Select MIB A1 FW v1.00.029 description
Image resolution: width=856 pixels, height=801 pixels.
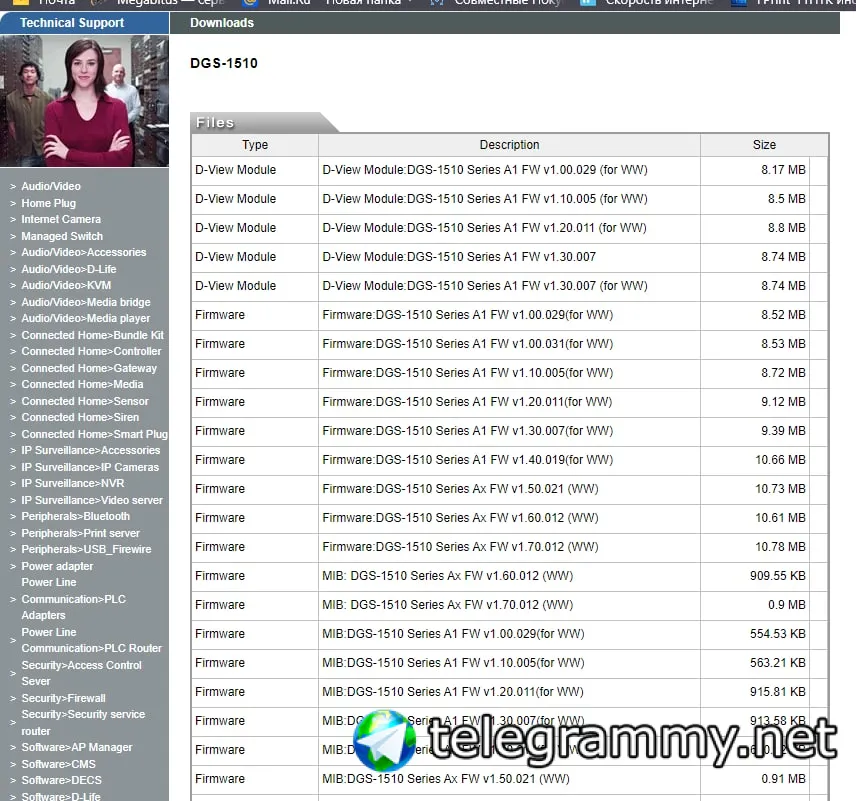coord(453,633)
